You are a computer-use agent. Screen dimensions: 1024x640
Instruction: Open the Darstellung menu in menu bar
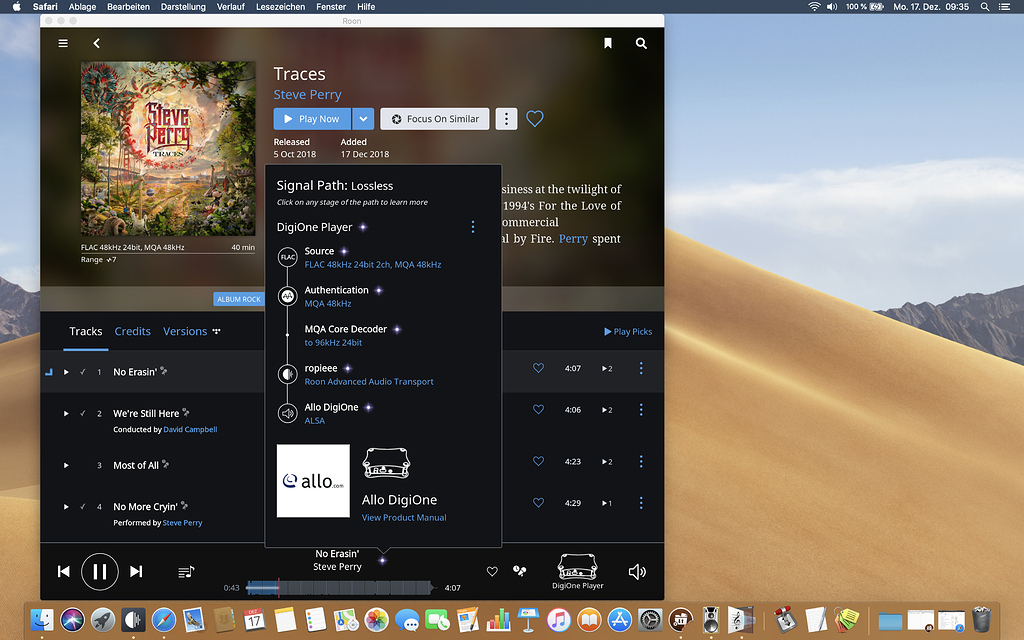(x=183, y=6)
